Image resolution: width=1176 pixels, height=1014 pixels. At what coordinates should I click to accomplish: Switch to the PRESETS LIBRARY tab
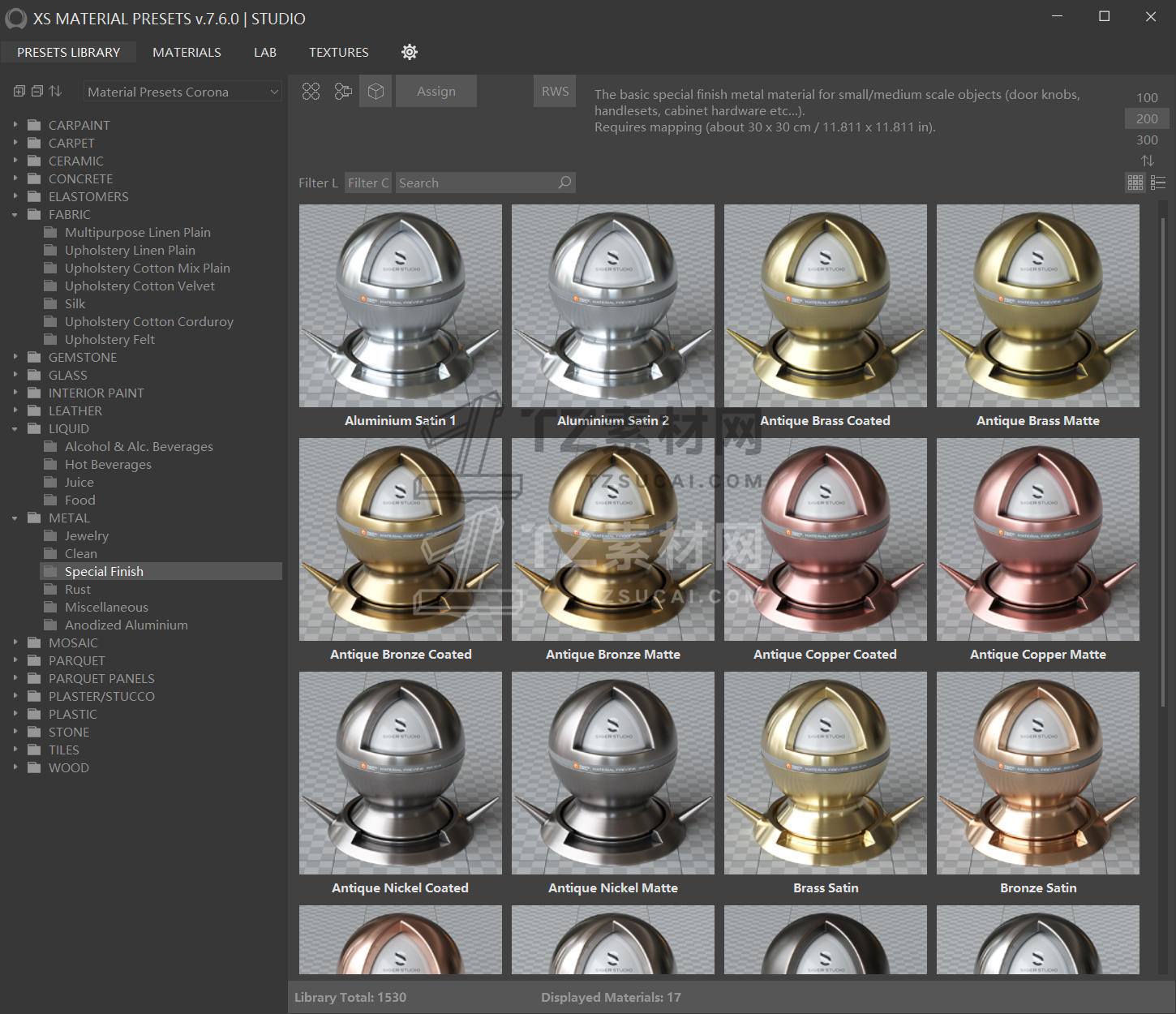pyautogui.click(x=69, y=52)
